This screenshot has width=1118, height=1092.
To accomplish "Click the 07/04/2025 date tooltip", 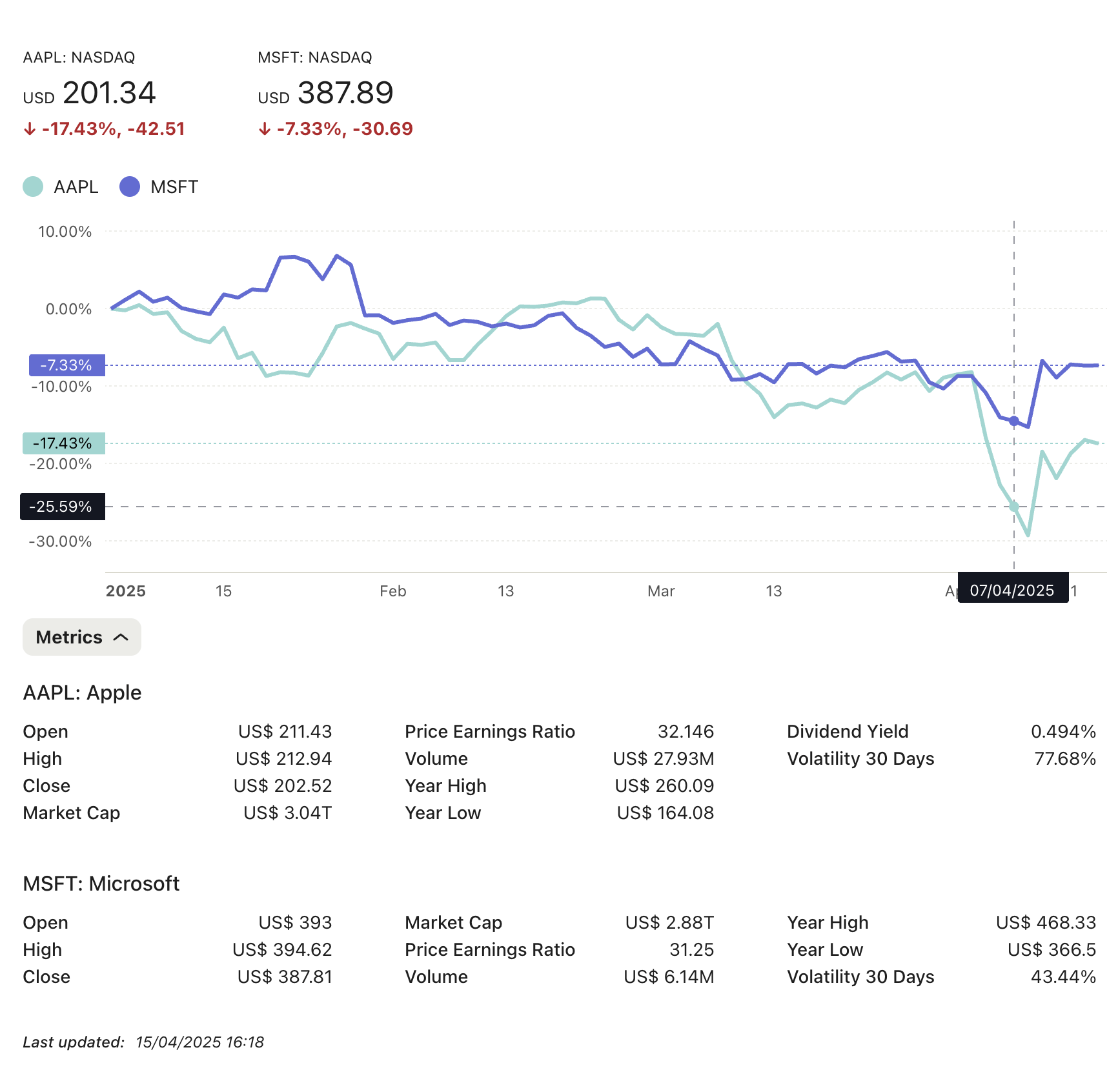I will pyautogui.click(x=1013, y=590).
